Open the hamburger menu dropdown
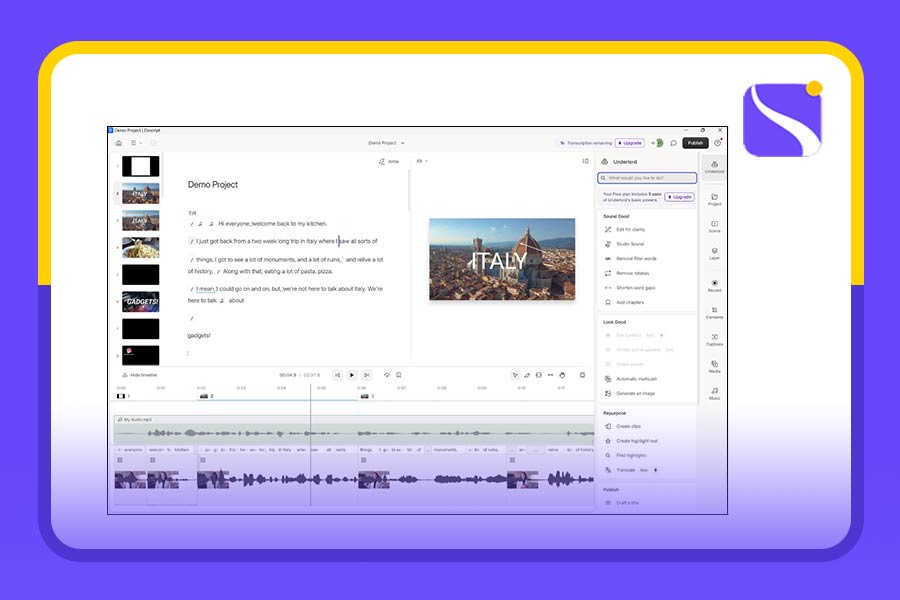The height and width of the screenshot is (600, 900). 135,143
